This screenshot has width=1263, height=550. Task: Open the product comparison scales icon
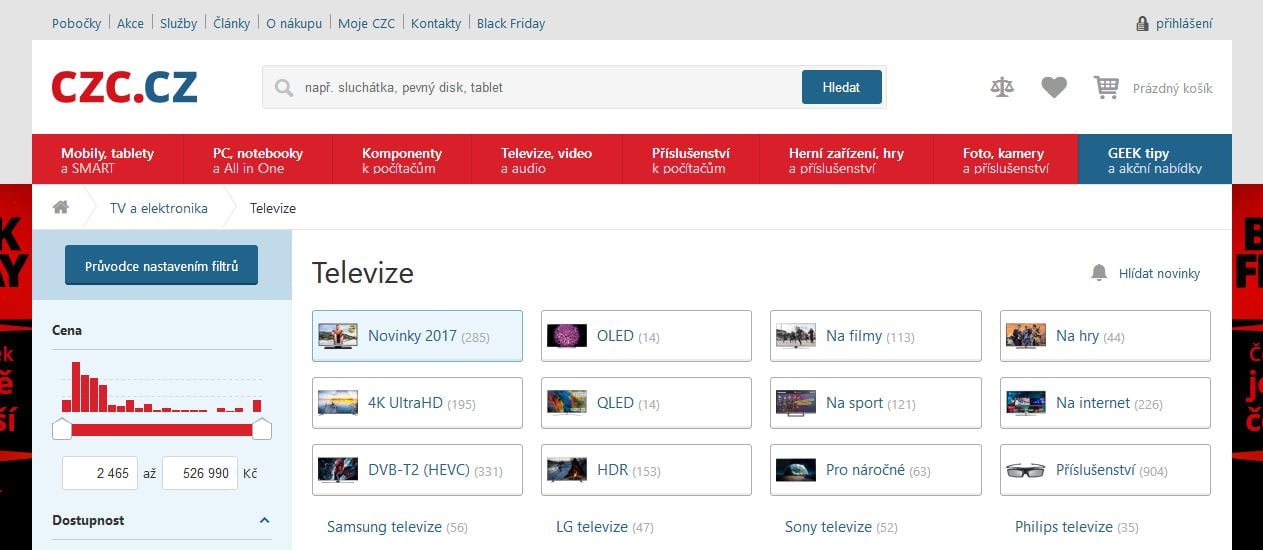click(x=1001, y=88)
